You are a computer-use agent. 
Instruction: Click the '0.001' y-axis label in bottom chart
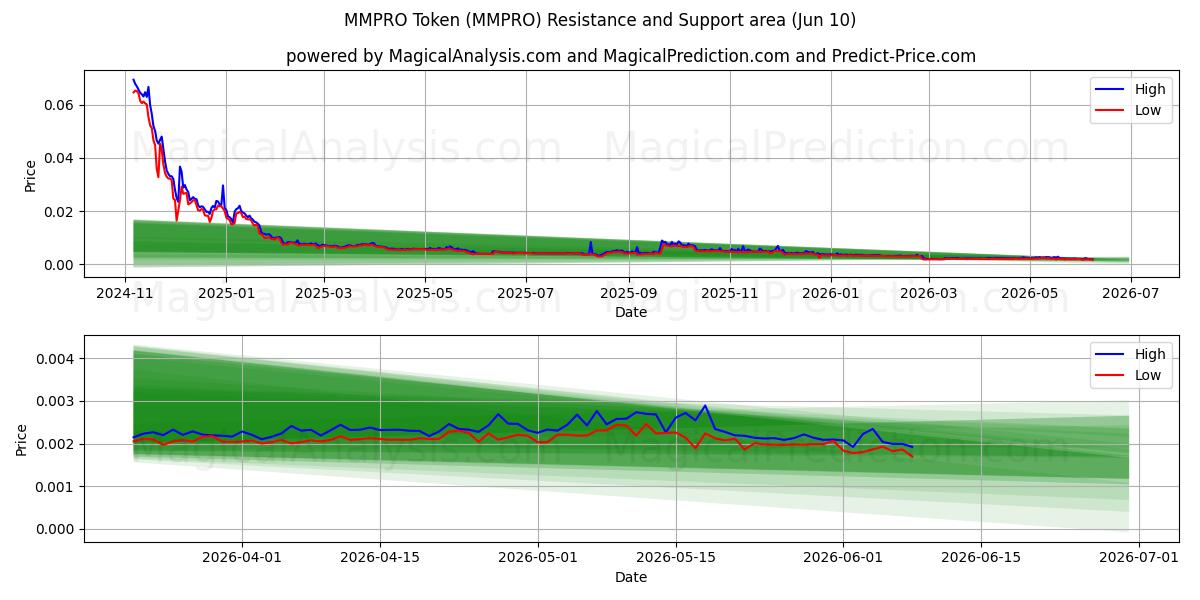click(57, 487)
